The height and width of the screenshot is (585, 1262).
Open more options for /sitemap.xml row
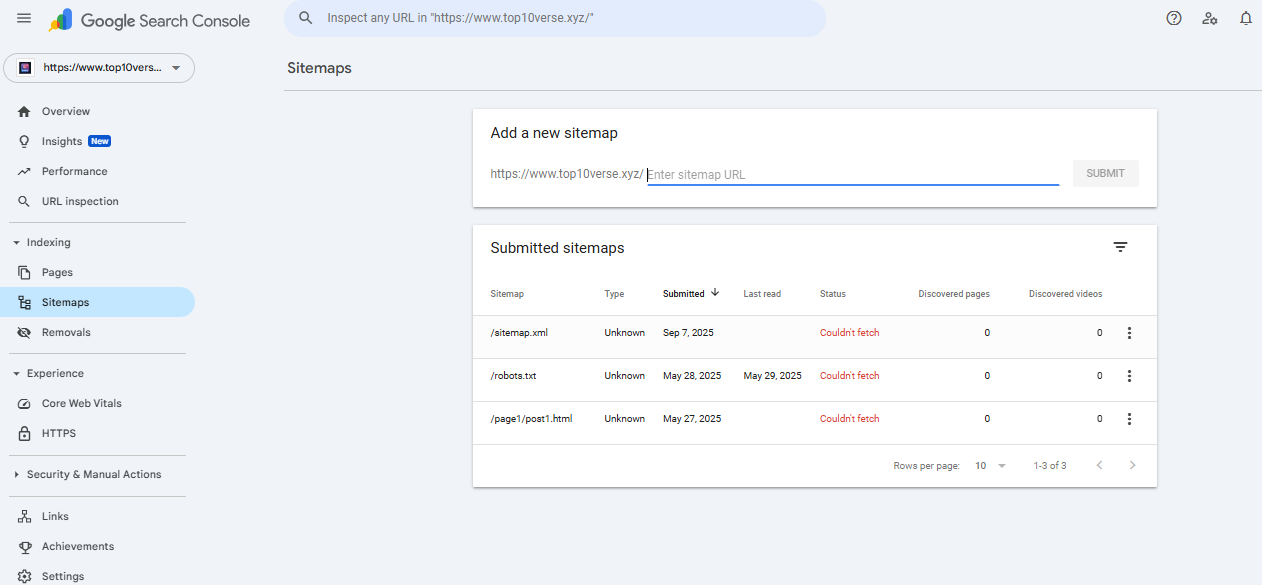point(1129,333)
